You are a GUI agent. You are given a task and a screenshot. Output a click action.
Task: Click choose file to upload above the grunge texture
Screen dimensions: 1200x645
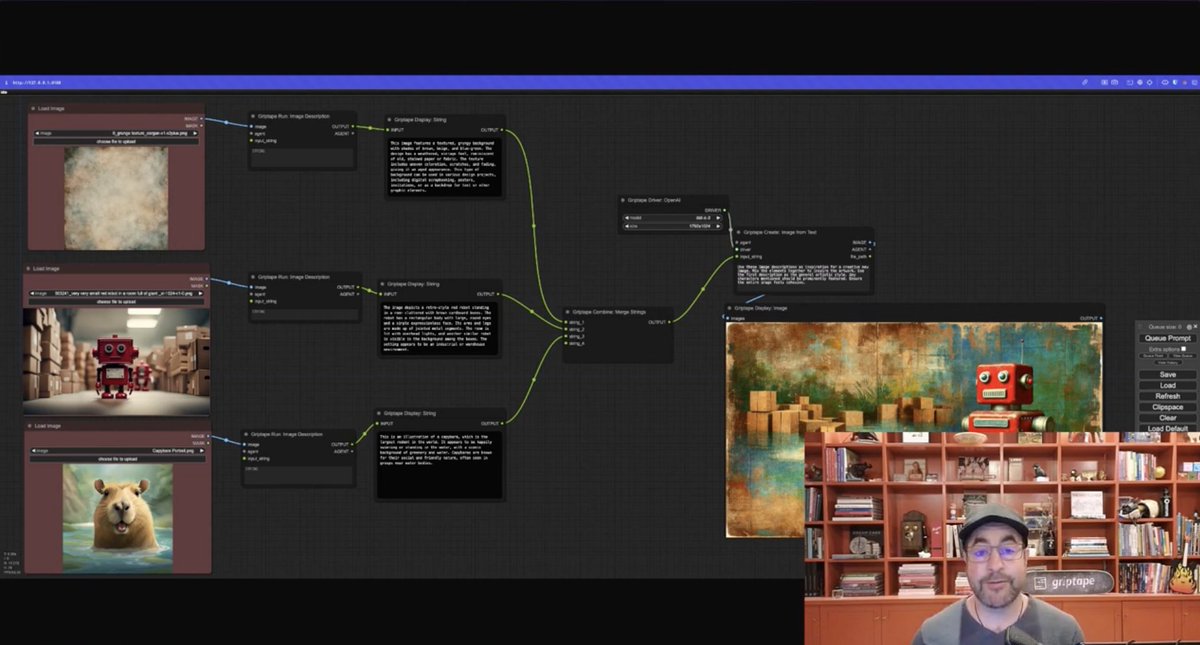pos(116,141)
